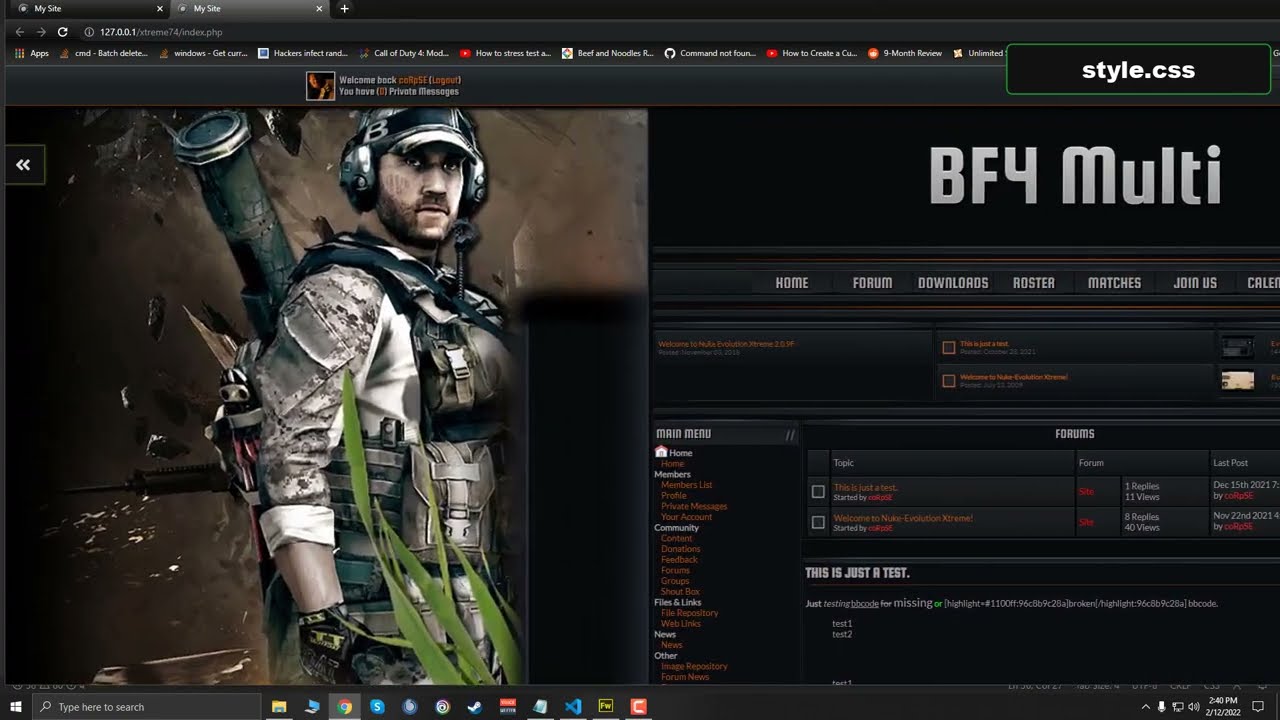
Task: Collapse the sidebar with the double-chevron button
Action: [23, 165]
